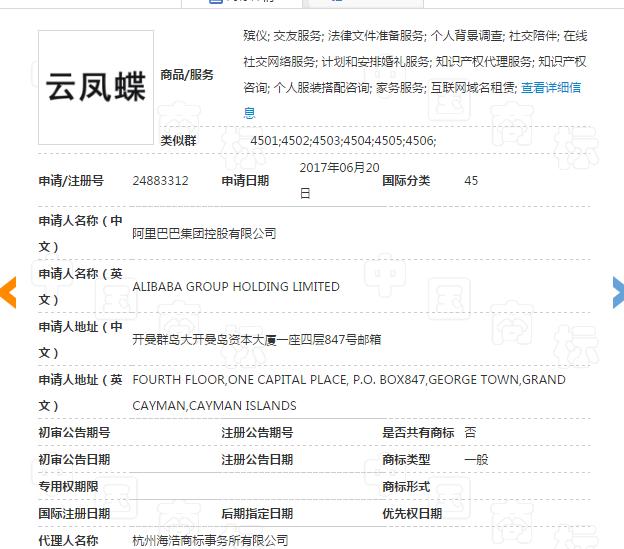The width and height of the screenshot is (624, 549).
Task: Click the applicant name 阿里巴巴集团控股有限公司
Action: pyautogui.click(x=204, y=233)
